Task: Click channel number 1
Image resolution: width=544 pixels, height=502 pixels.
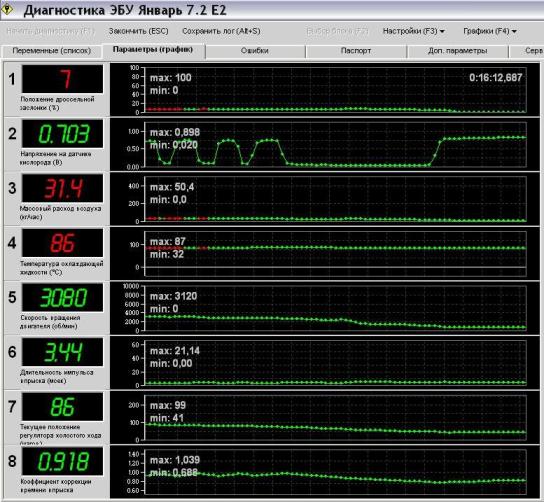Action: [12, 79]
